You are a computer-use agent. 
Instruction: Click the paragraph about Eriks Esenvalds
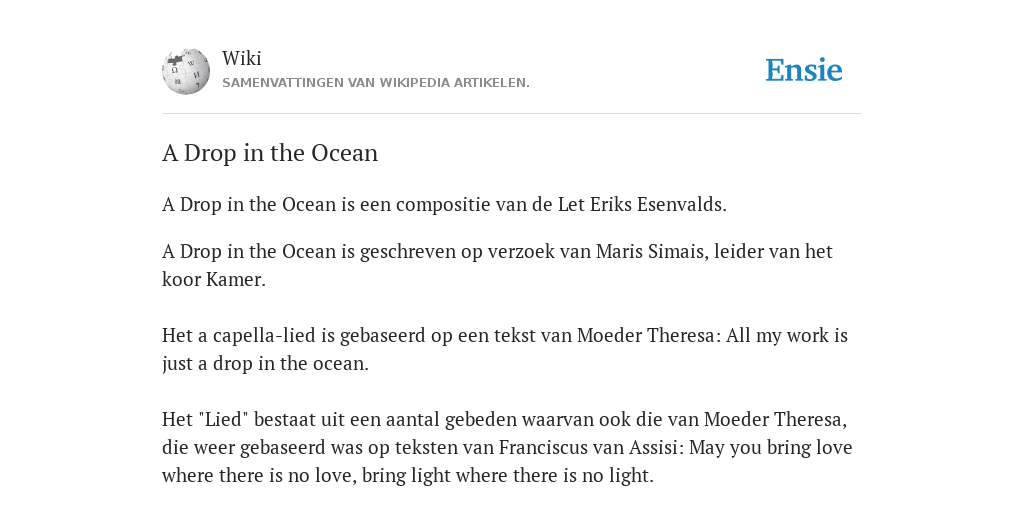click(444, 204)
